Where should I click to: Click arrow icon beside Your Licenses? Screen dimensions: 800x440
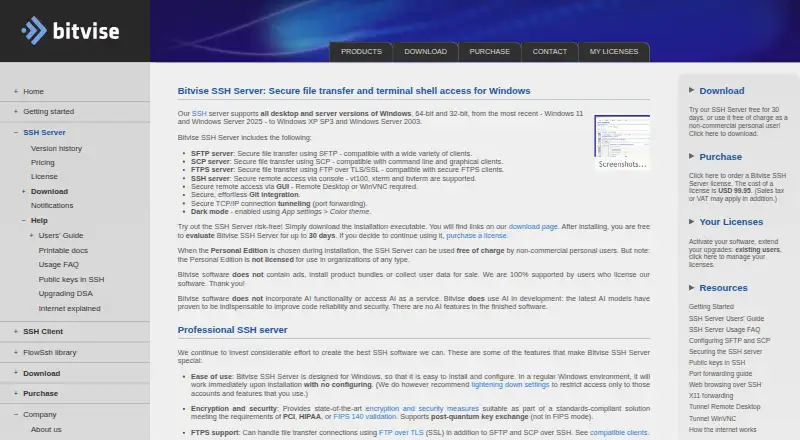(x=691, y=222)
